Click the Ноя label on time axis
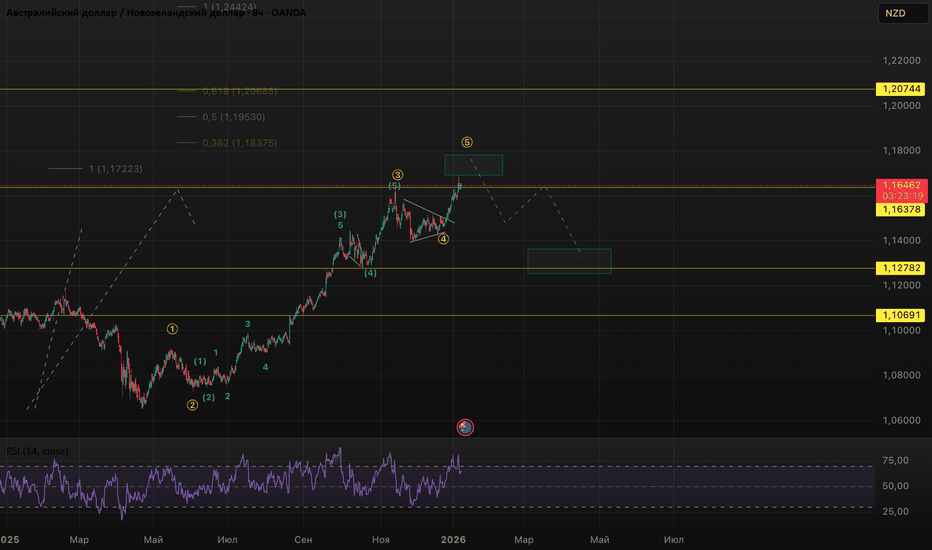This screenshot has width=932, height=550. pos(381,540)
